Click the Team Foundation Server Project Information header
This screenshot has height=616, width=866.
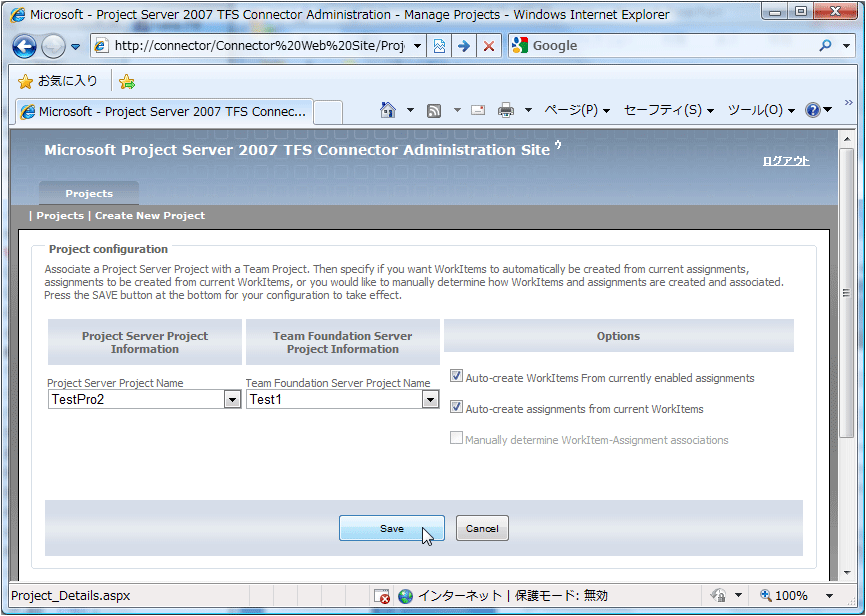[x=342, y=342]
